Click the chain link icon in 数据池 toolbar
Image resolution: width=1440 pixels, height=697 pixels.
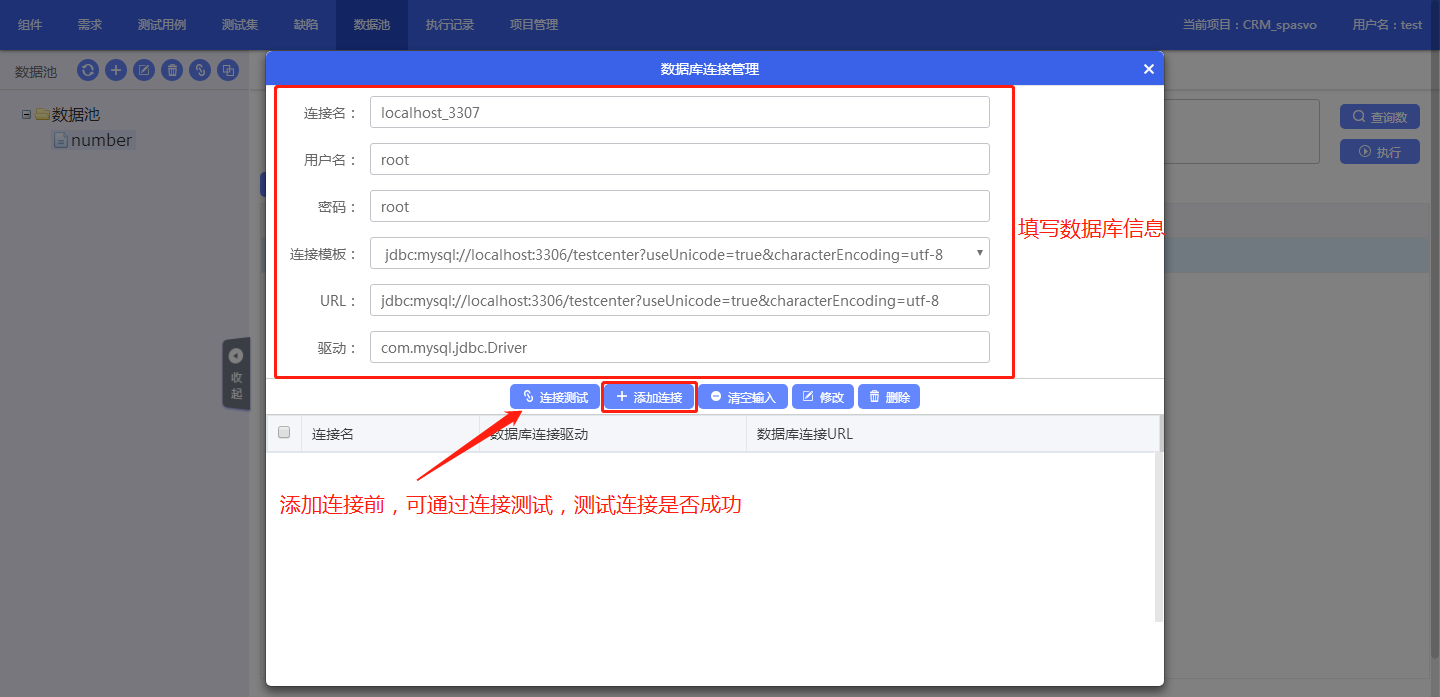tap(200, 70)
